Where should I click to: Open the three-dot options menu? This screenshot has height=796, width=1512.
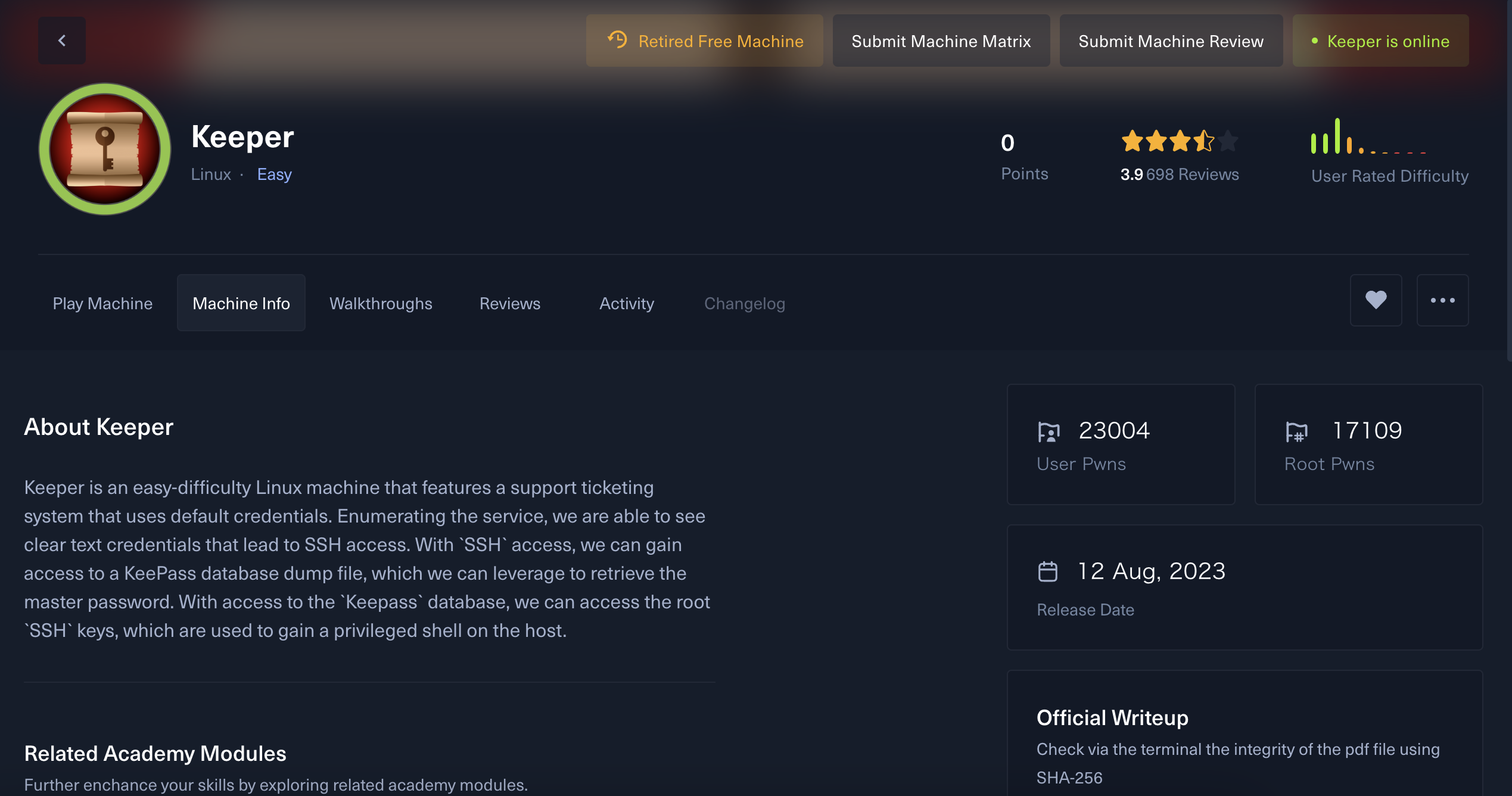pos(1442,300)
